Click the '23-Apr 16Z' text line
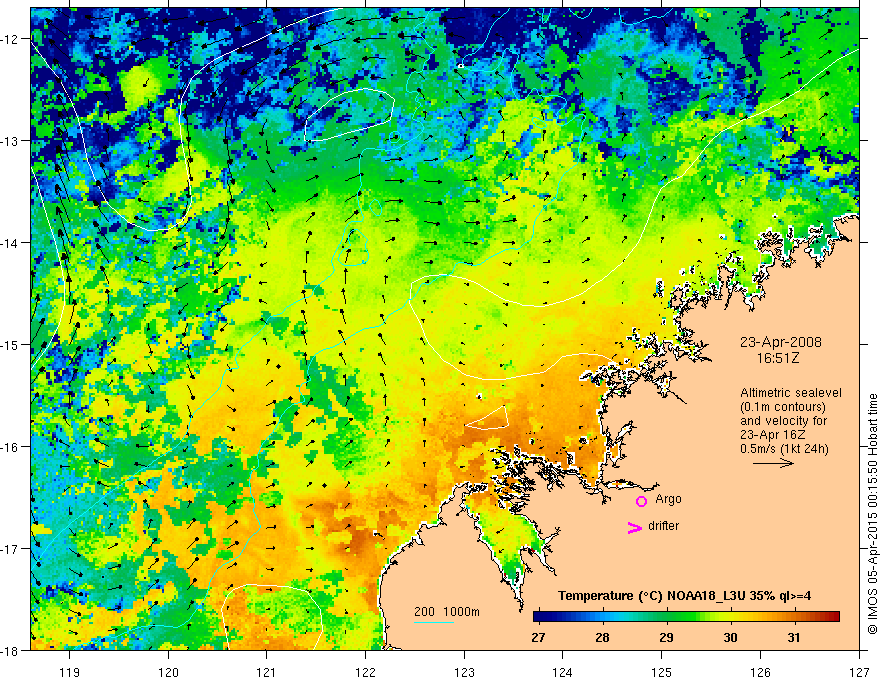 771,435
